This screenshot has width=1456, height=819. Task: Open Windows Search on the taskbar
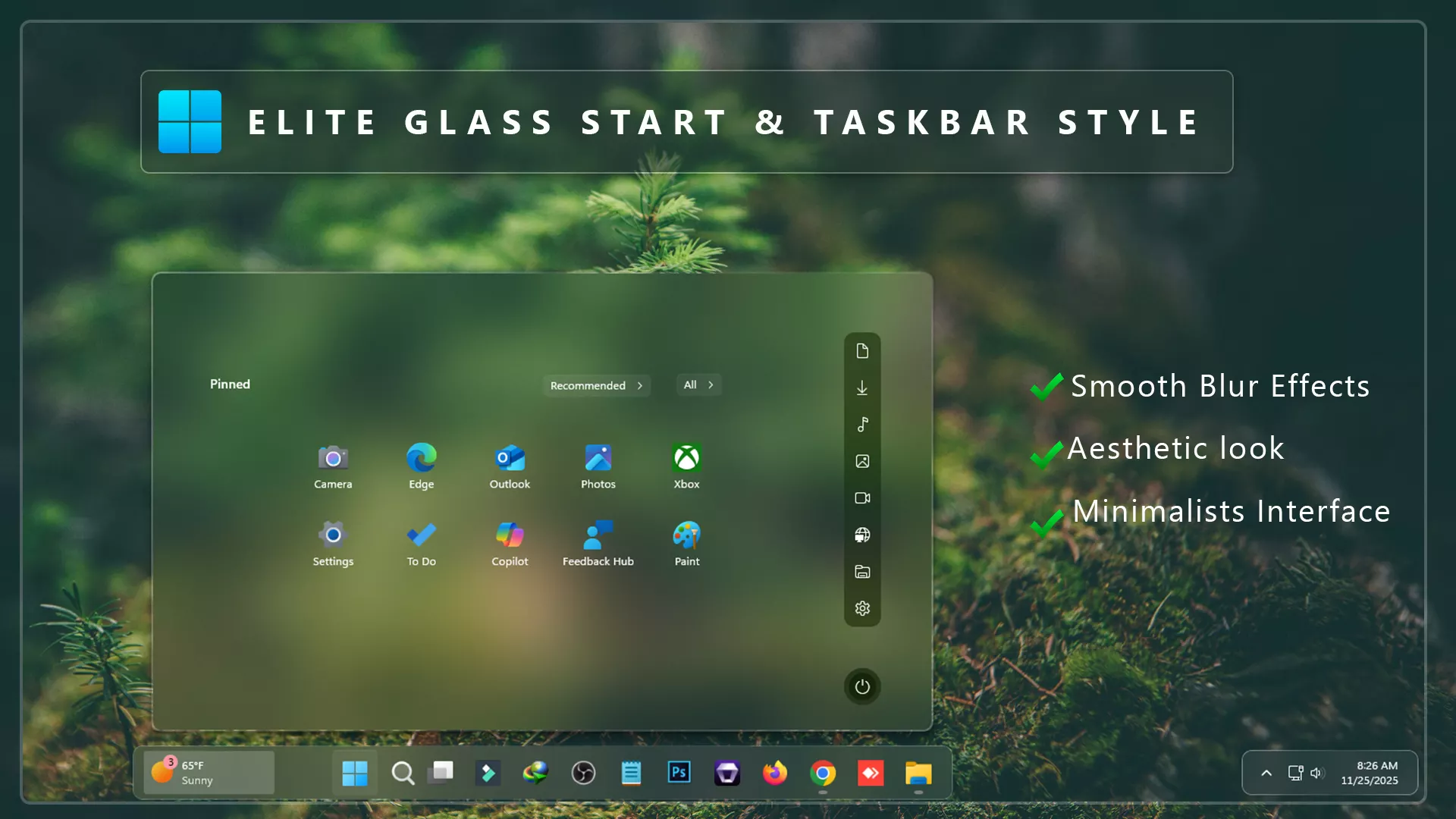point(403,773)
